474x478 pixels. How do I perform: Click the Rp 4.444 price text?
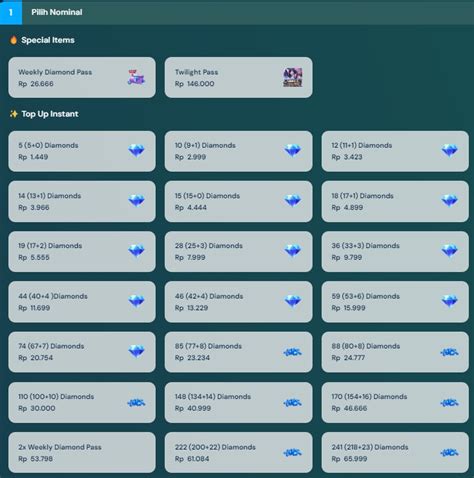coord(191,207)
